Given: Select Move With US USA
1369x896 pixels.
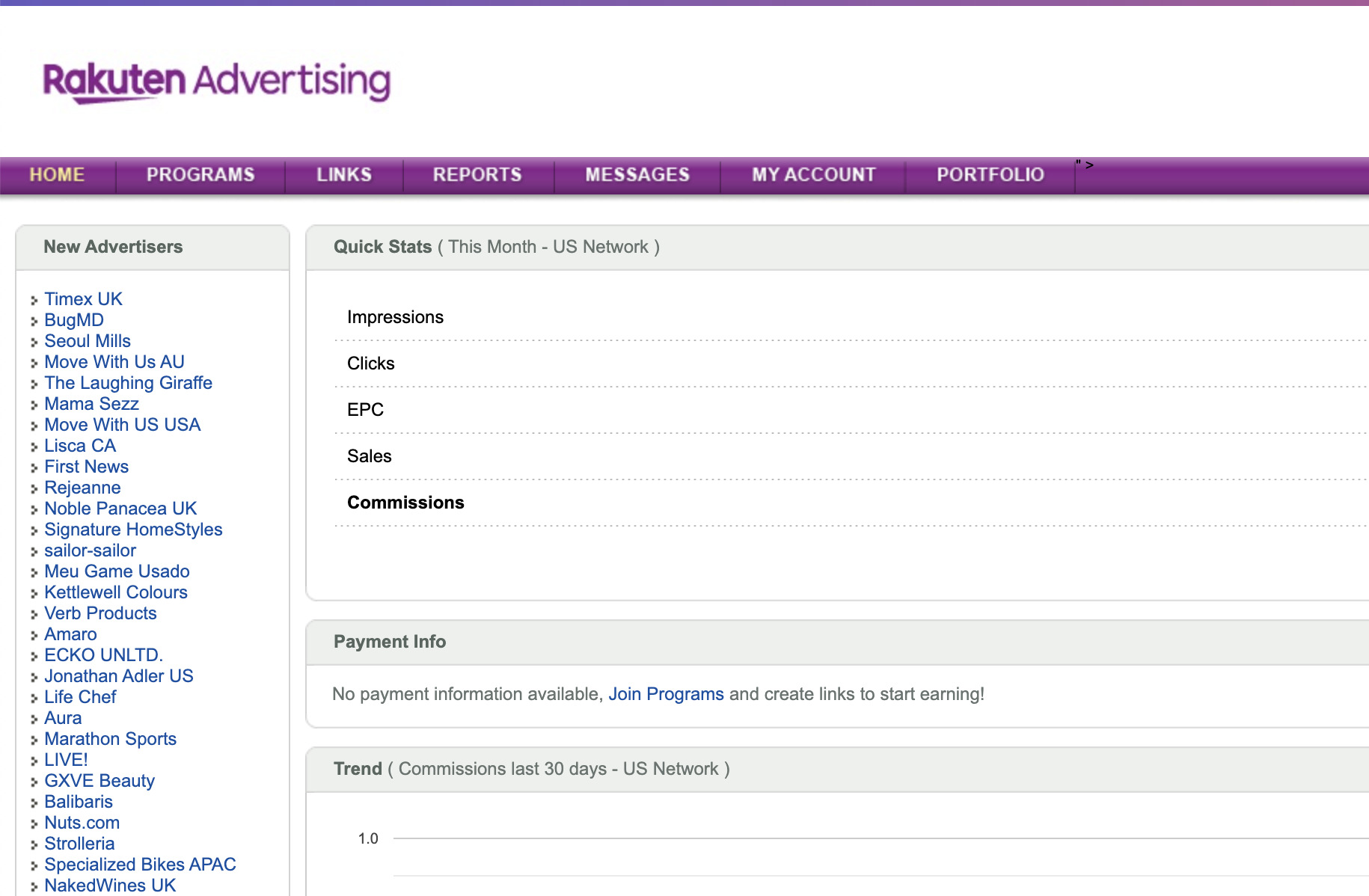Looking at the screenshot, I should (123, 425).
